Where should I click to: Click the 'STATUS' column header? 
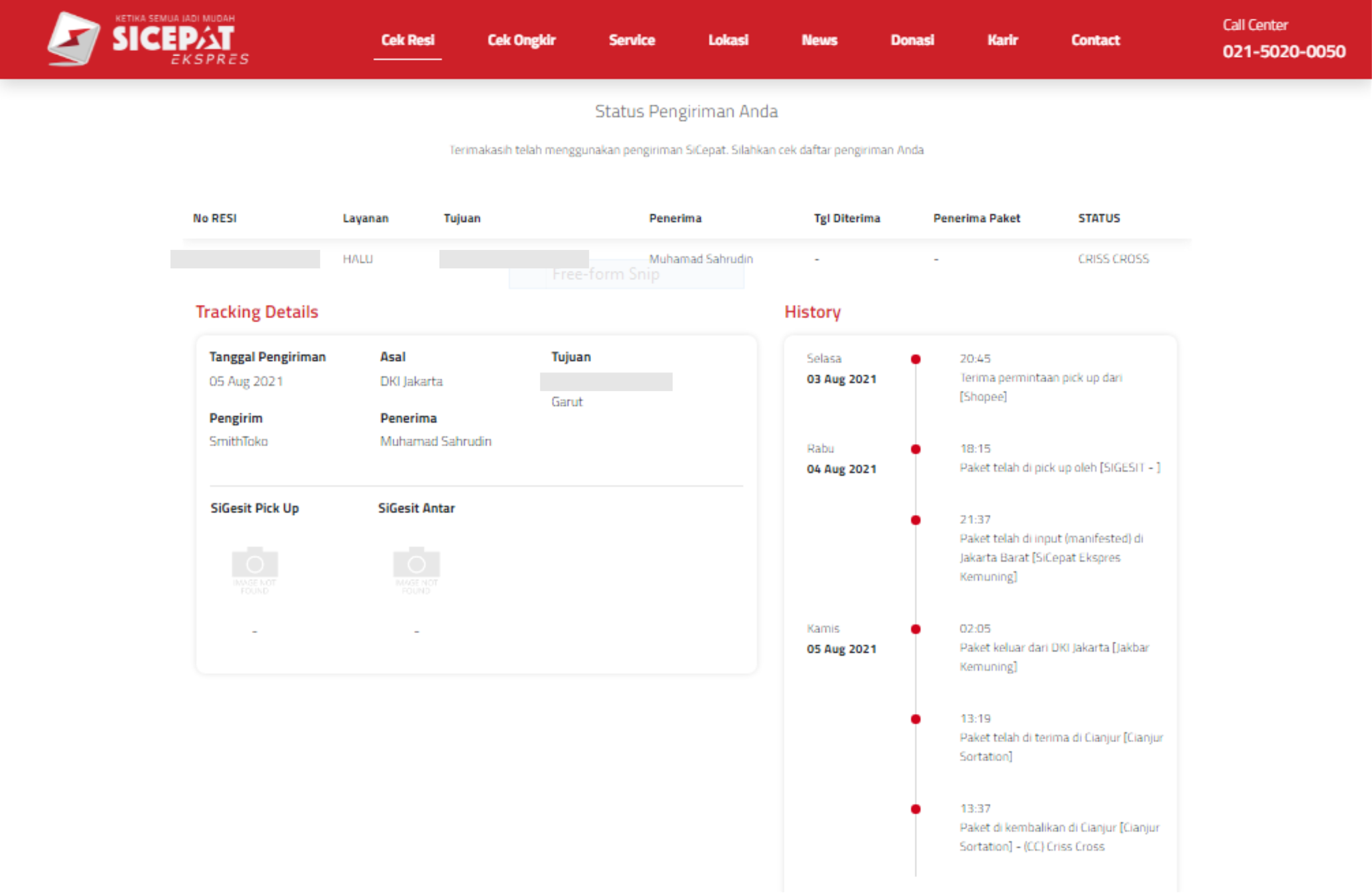click(1099, 218)
